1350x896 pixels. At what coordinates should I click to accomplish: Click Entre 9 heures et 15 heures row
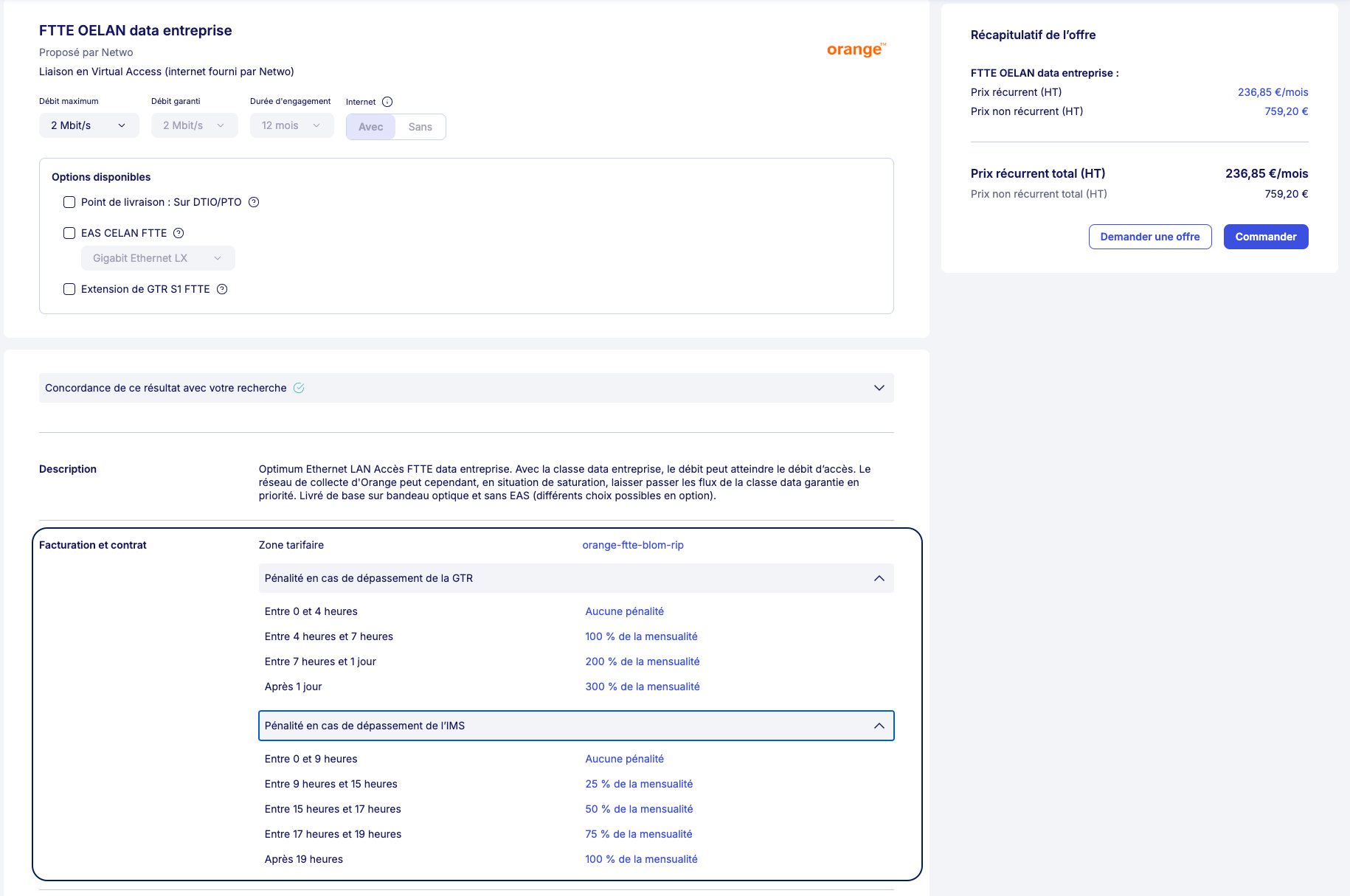click(331, 784)
